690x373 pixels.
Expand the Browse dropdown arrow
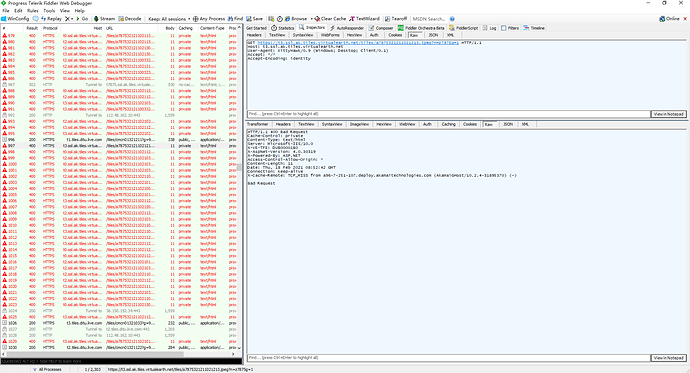(312, 19)
